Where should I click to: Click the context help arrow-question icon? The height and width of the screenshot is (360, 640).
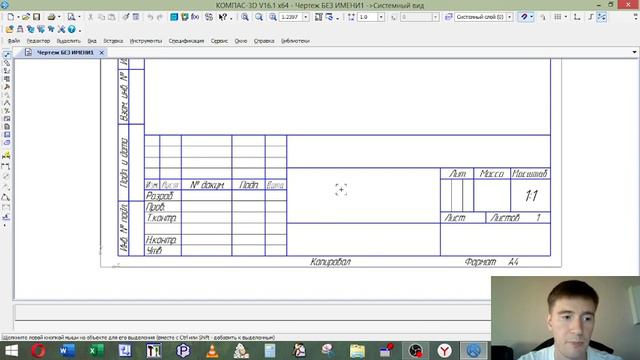(x=222, y=17)
